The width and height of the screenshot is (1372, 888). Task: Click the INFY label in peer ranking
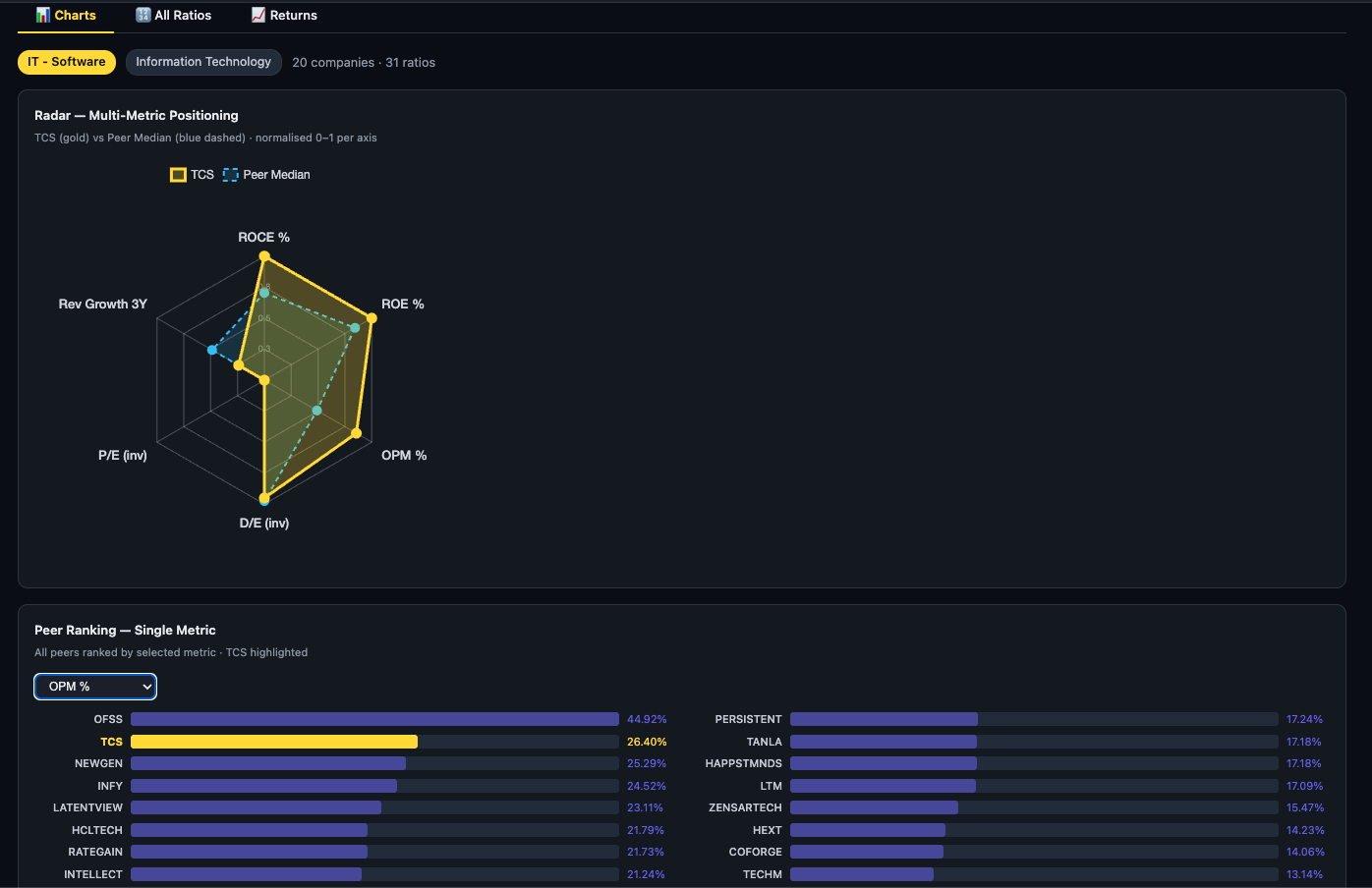pyautogui.click(x=110, y=786)
